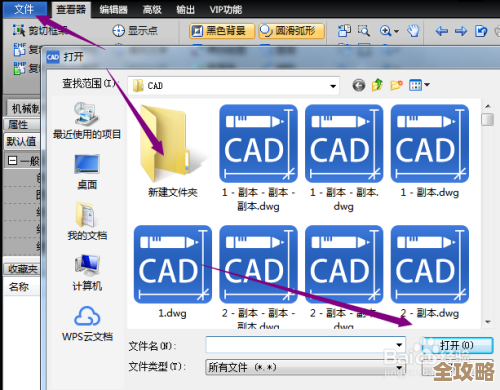Open the 机械制 panel tab
This screenshot has height=390, width=500.
24,108
